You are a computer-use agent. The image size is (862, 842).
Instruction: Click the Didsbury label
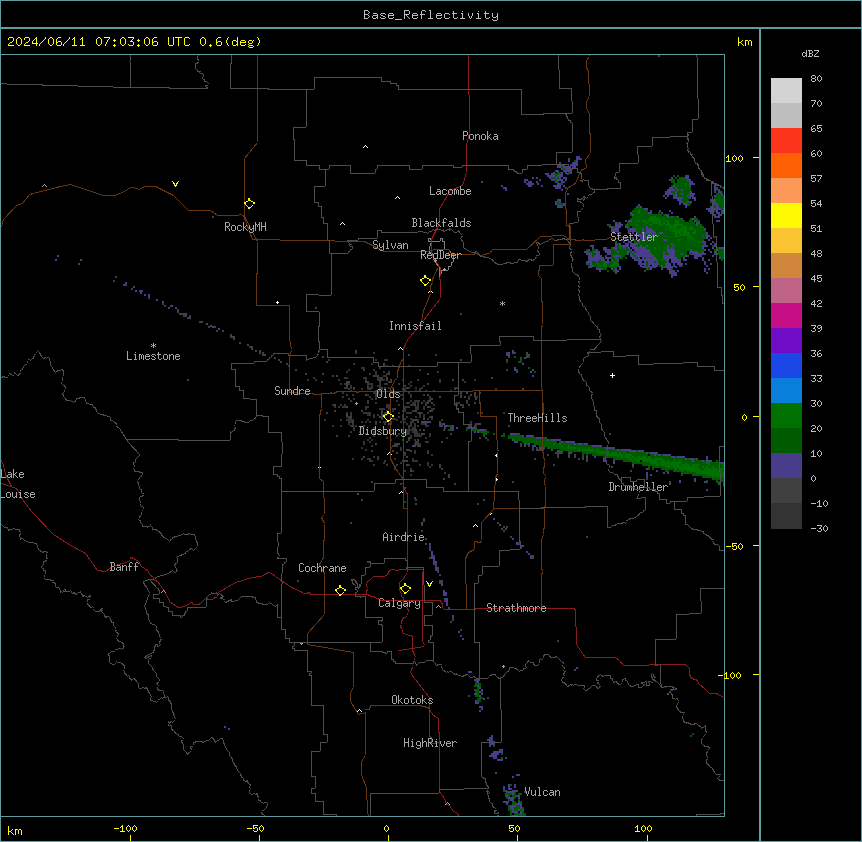(x=383, y=431)
